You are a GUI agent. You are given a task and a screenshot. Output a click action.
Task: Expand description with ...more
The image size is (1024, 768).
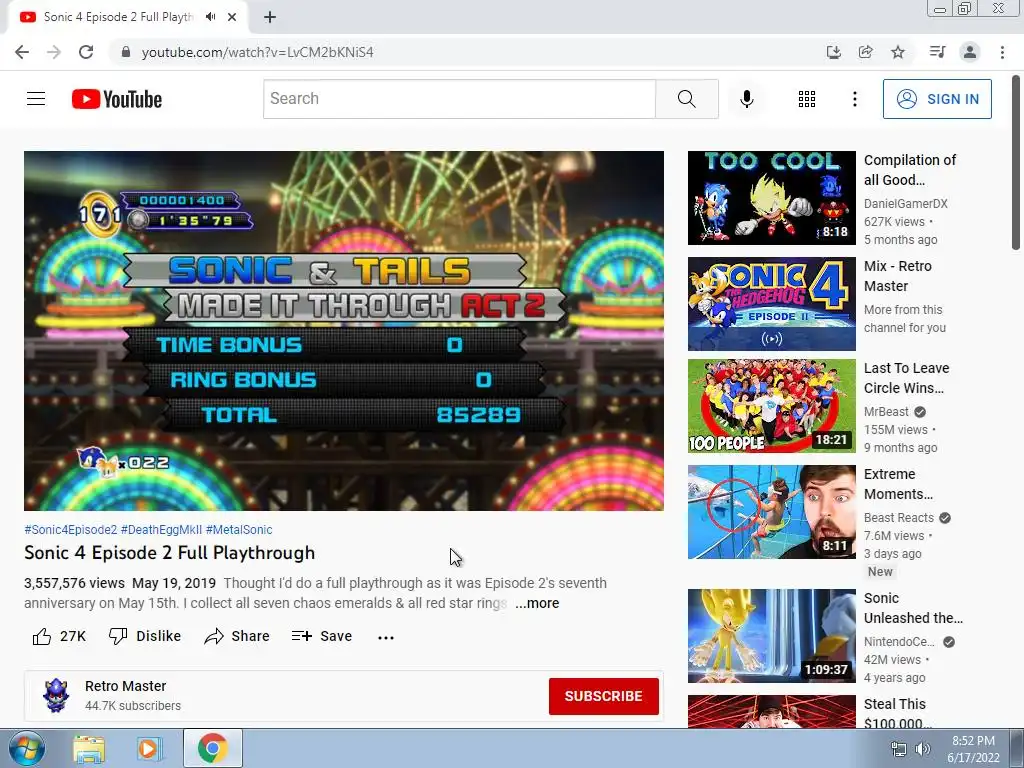coord(537,603)
